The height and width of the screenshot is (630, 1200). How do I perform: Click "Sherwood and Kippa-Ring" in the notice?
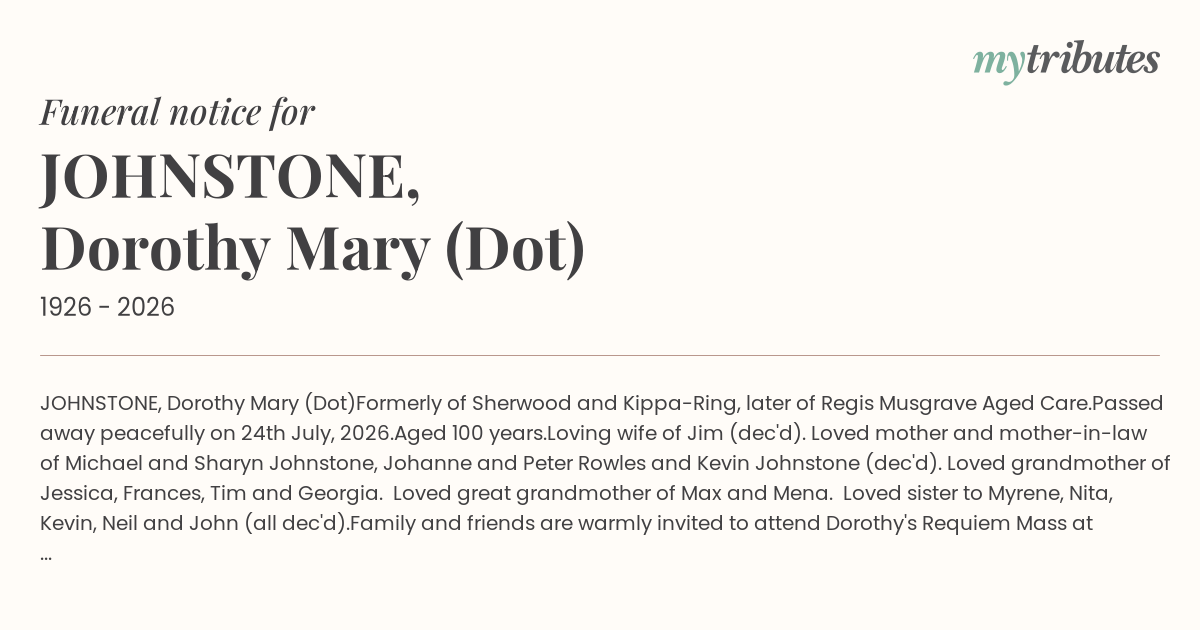(605, 404)
